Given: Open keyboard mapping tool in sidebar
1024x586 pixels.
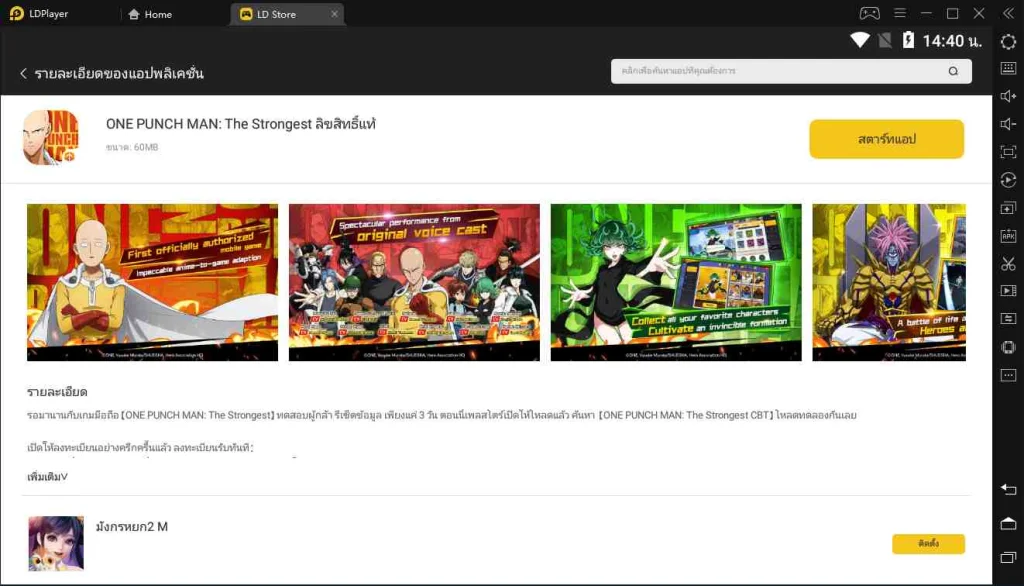Looking at the screenshot, I should click(x=1008, y=68).
